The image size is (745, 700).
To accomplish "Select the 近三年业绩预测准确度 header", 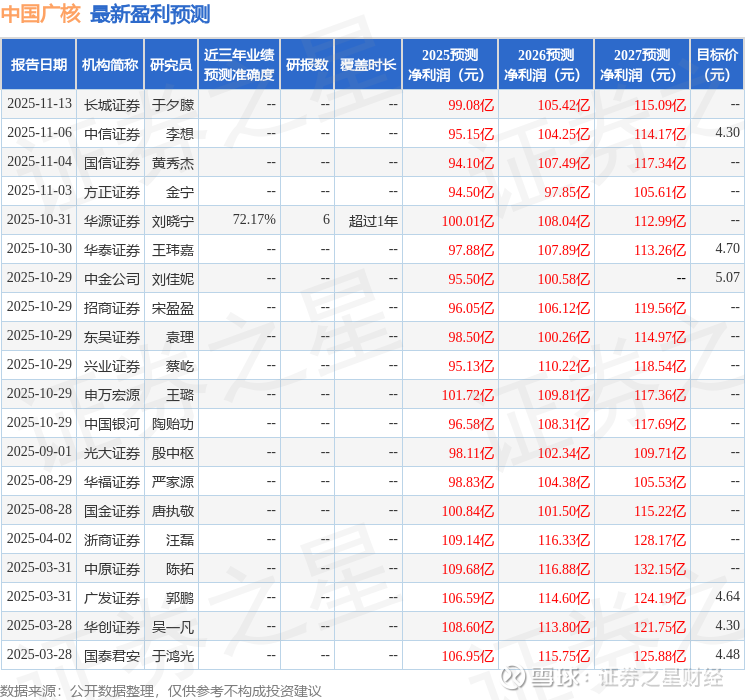I will pyautogui.click(x=239, y=65).
